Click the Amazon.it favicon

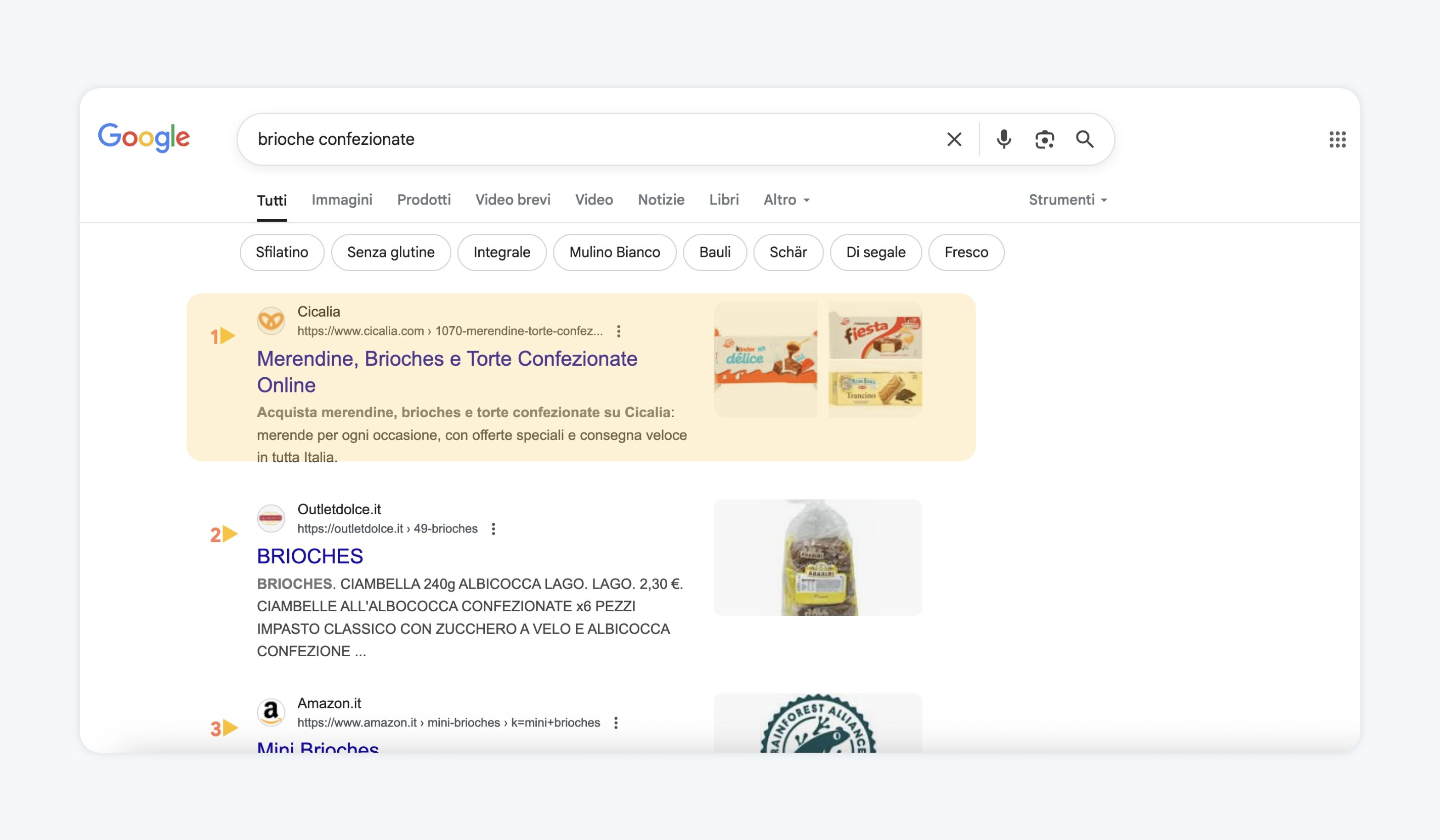(271, 712)
